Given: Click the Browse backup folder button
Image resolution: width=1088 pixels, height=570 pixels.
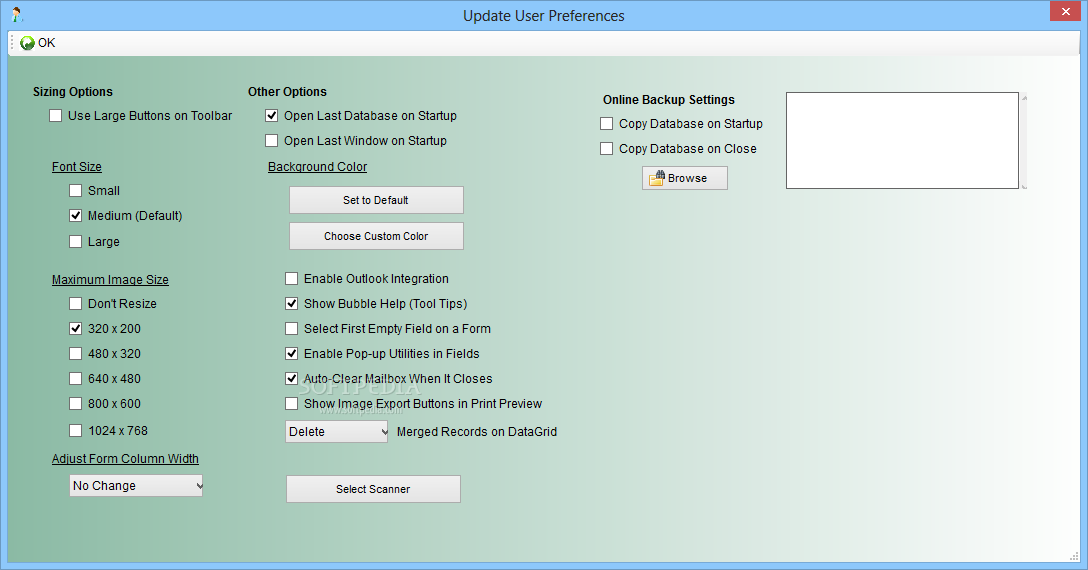Looking at the screenshot, I should coord(685,178).
